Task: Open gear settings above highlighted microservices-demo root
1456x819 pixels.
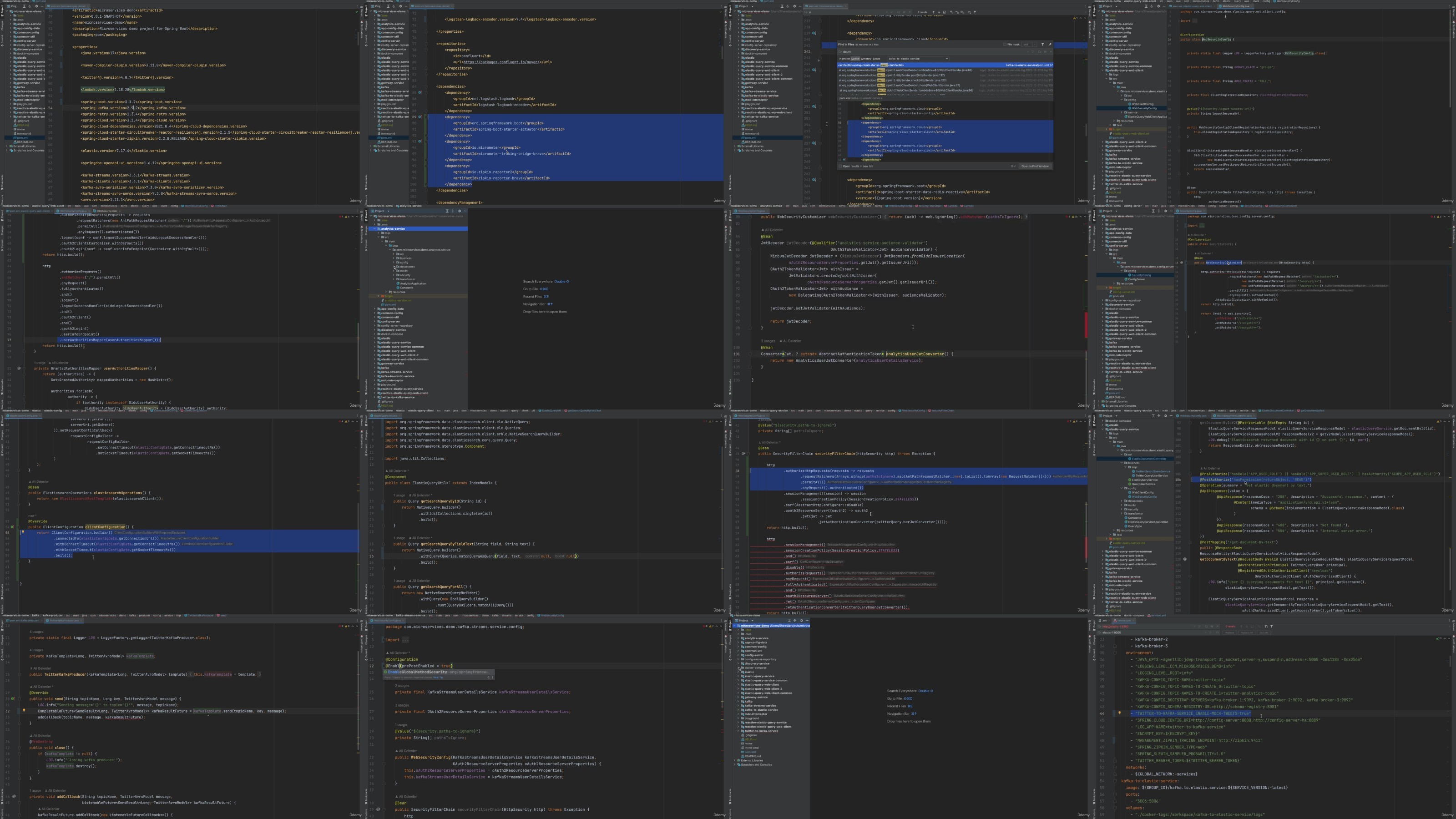Action: point(802,621)
